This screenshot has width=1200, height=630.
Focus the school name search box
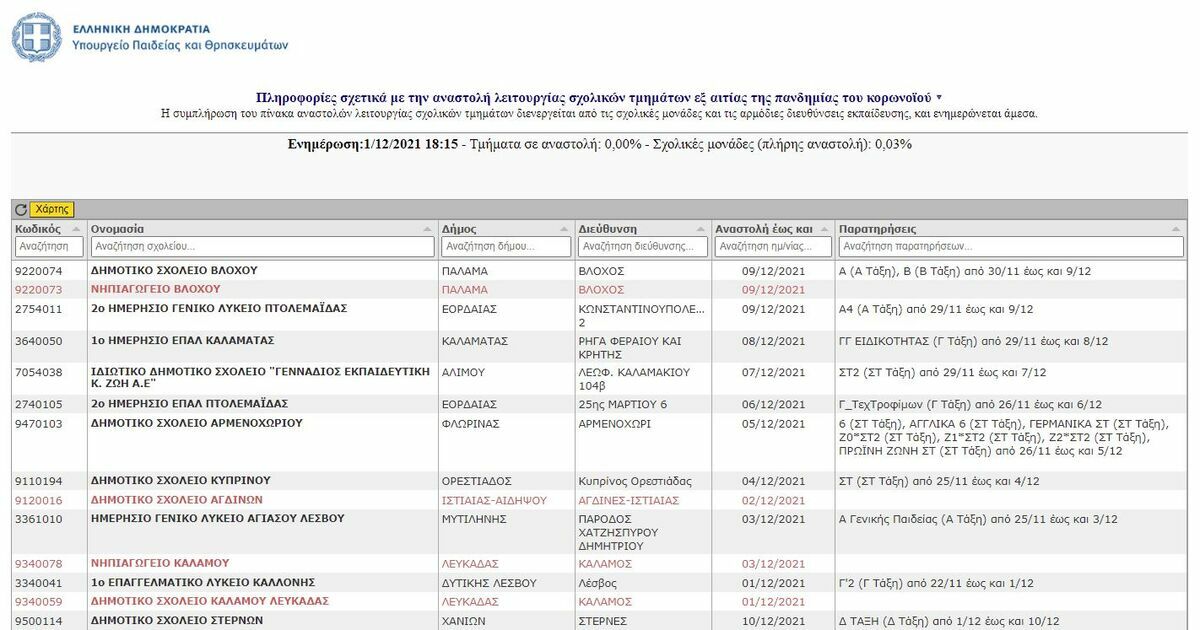[x=262, y=246]
